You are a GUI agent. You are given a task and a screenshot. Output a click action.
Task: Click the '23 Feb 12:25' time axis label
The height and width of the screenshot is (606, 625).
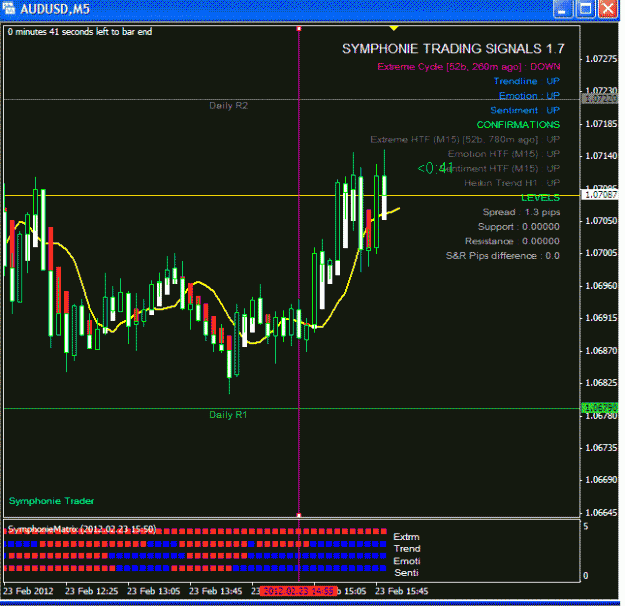tap(91, 591)
